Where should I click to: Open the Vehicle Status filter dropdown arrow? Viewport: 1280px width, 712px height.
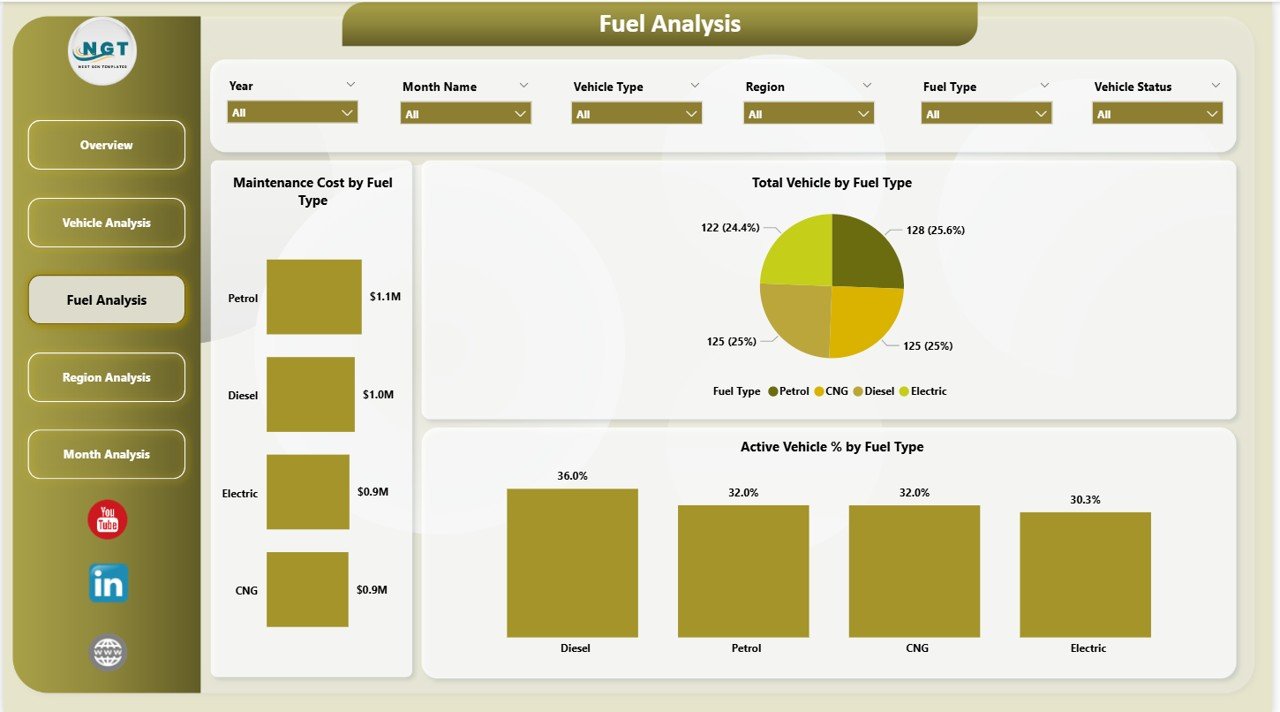point(1215,86)
